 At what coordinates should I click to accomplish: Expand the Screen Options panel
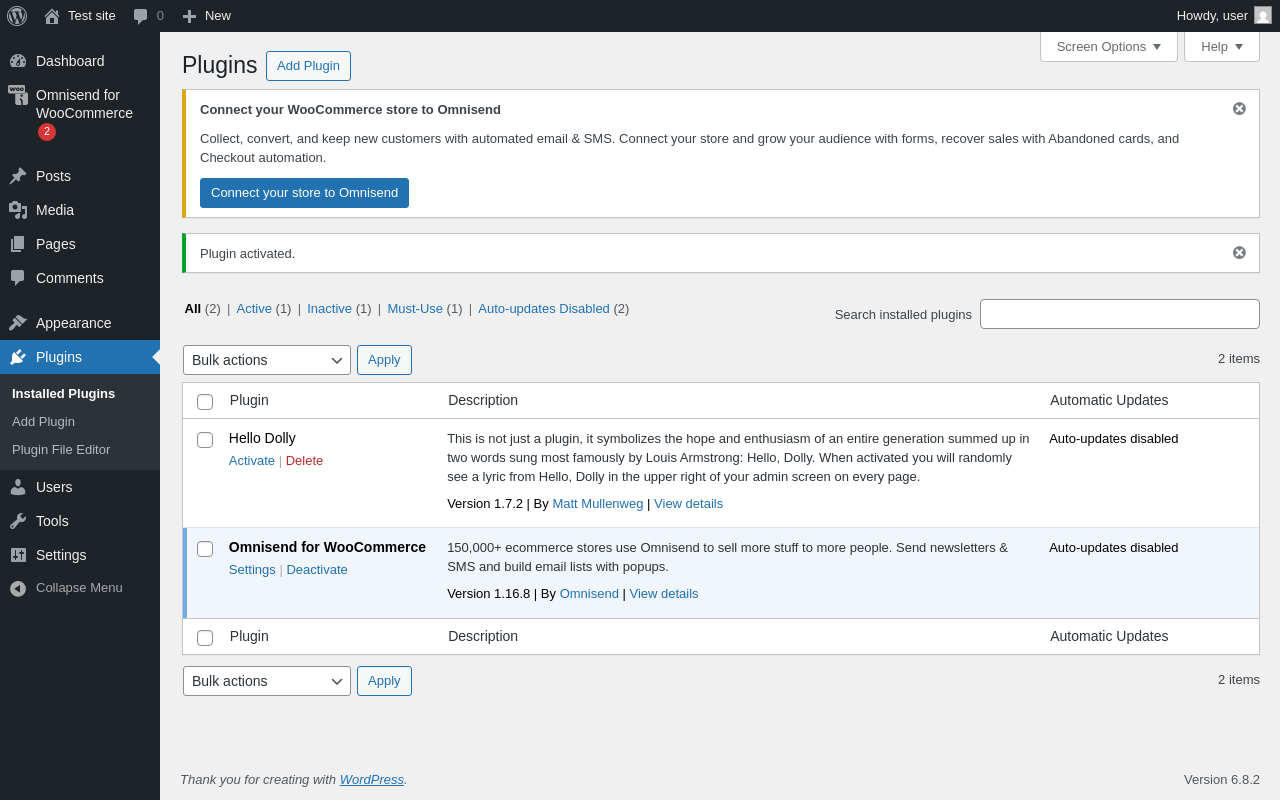[x=1109, y=46]
